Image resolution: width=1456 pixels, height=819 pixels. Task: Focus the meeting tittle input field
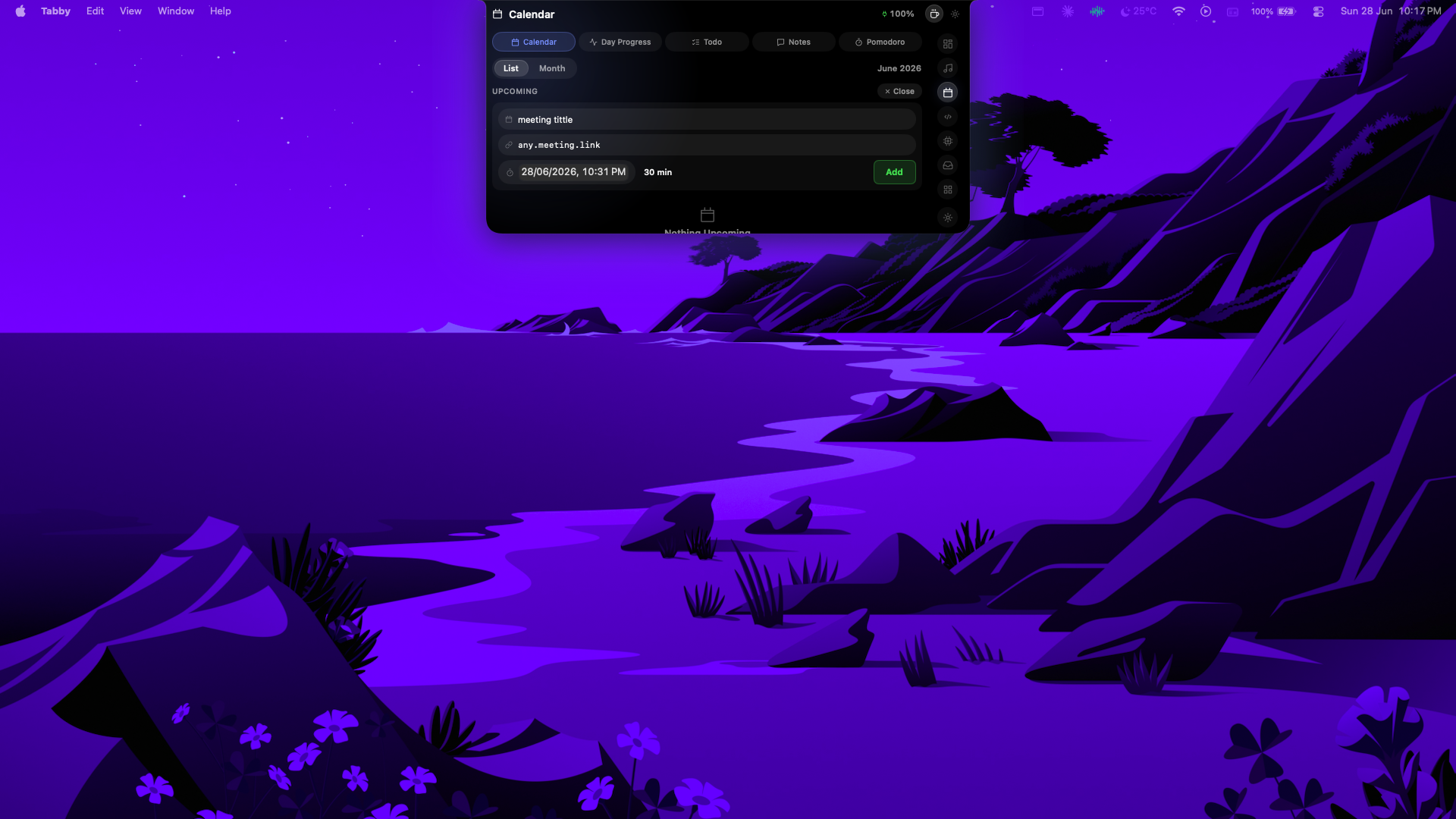point(707,120)
